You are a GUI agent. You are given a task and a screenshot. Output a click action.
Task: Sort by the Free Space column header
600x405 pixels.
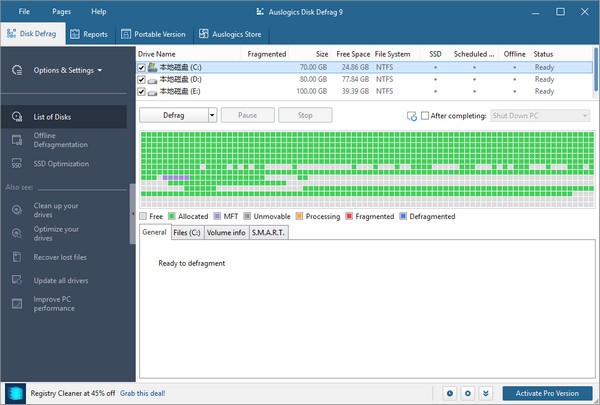[353, 54]
